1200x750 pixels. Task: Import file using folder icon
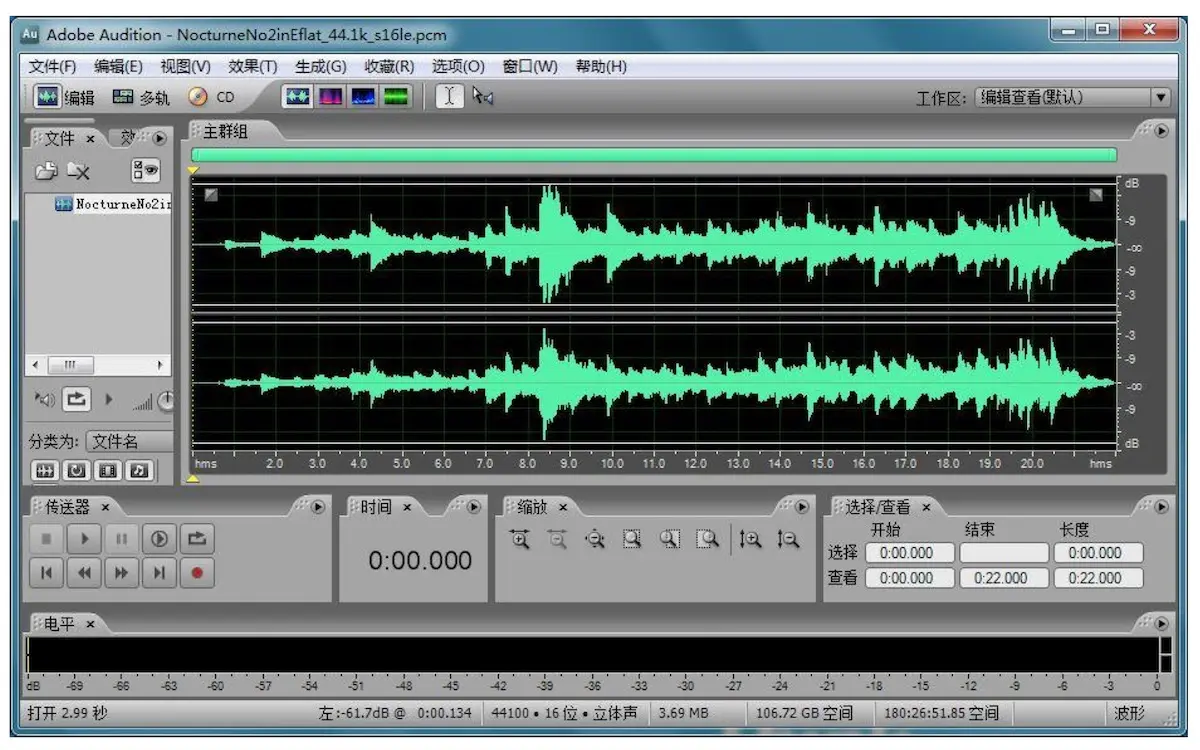(x=45, y=171)
